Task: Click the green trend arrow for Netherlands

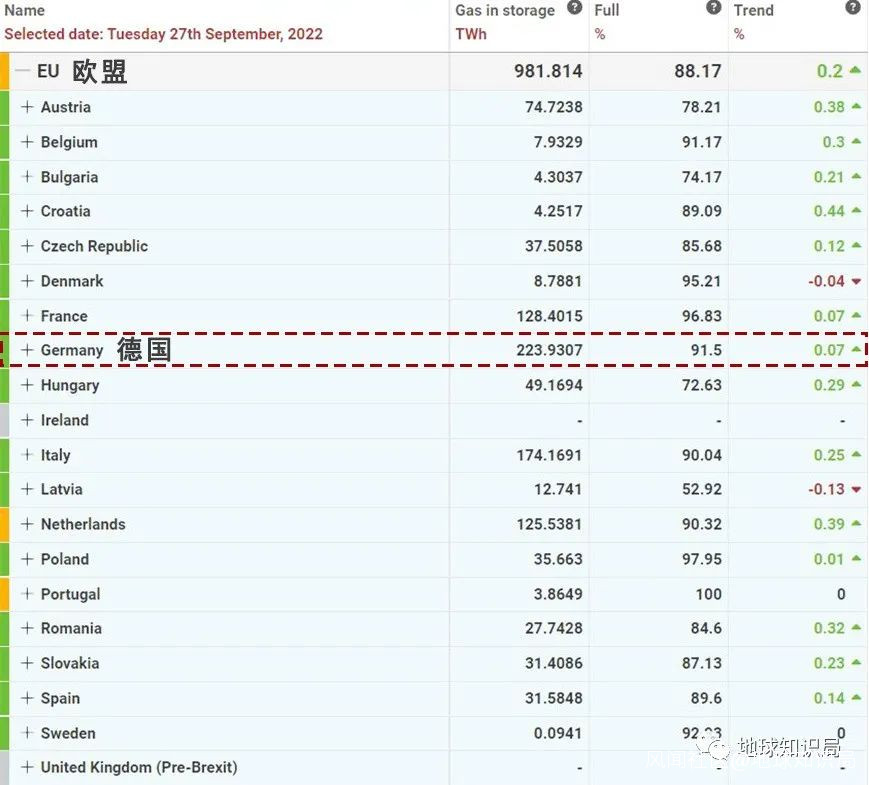Action: point(855,524)
